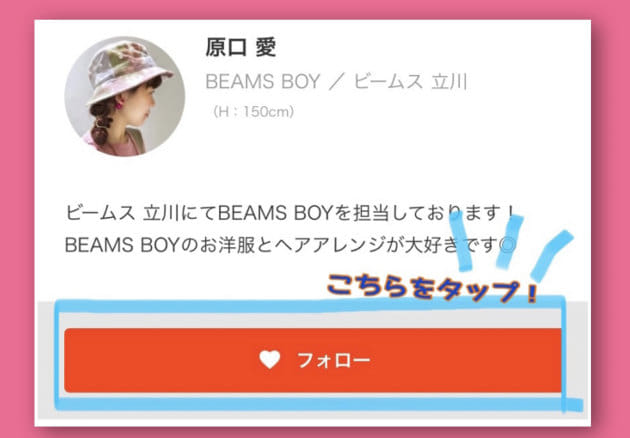The height and width of the screenshot is (438, 630).
Task: Click the こちらをタップ! annotation text
Action: (x=432, y=287)
